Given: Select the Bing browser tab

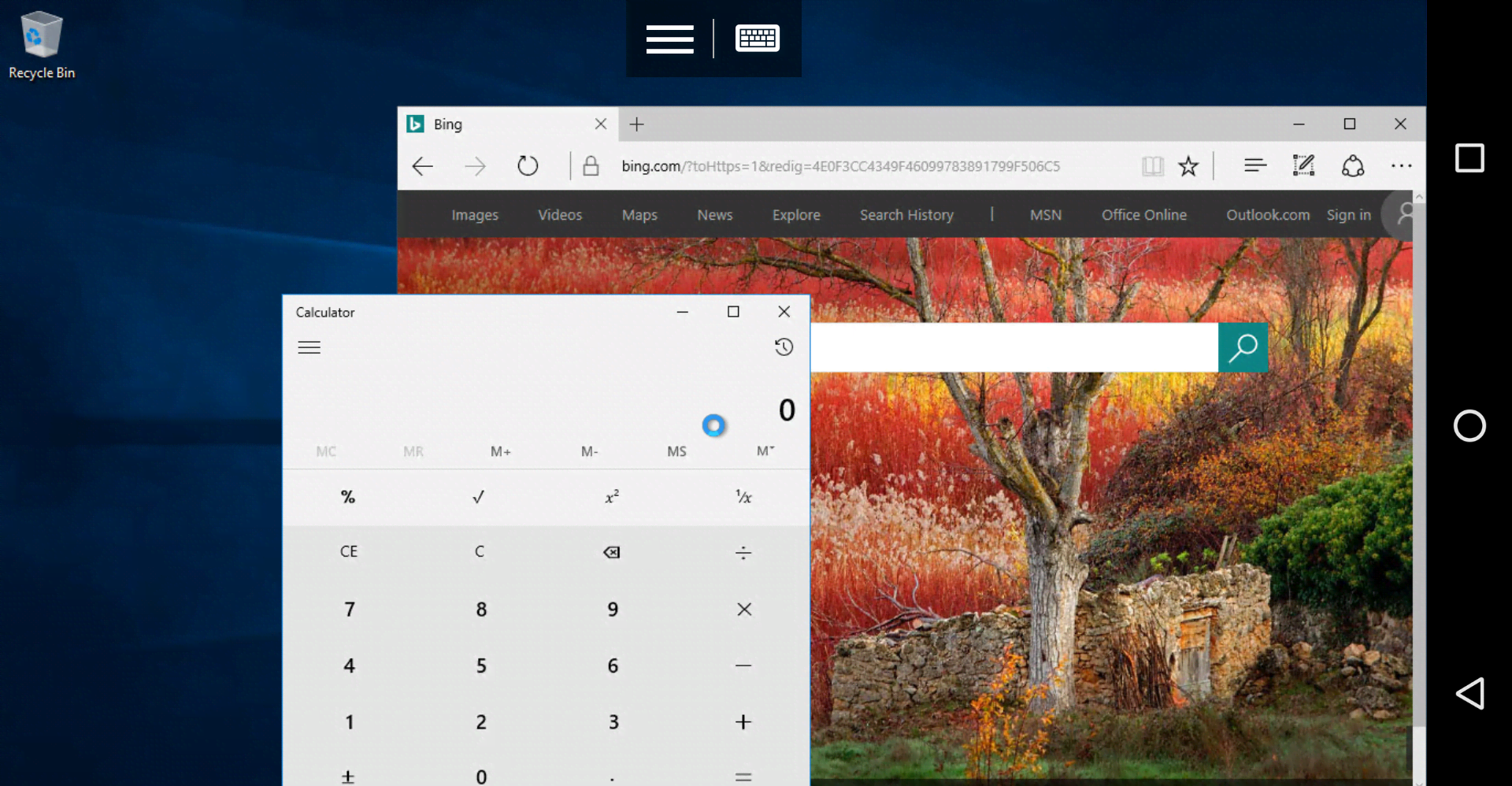Looking at the screenshot, I should point(508,124).
